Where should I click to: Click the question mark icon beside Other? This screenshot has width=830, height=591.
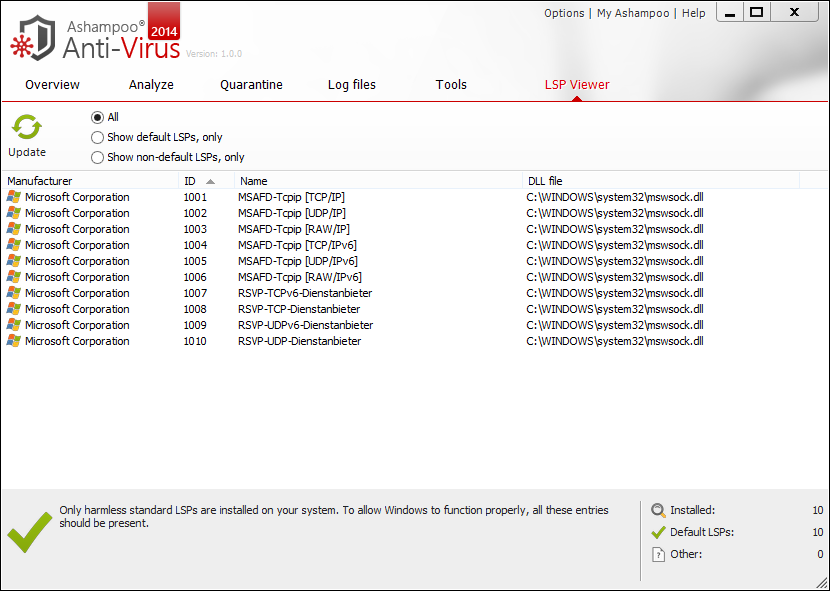[x=658, y=554]
